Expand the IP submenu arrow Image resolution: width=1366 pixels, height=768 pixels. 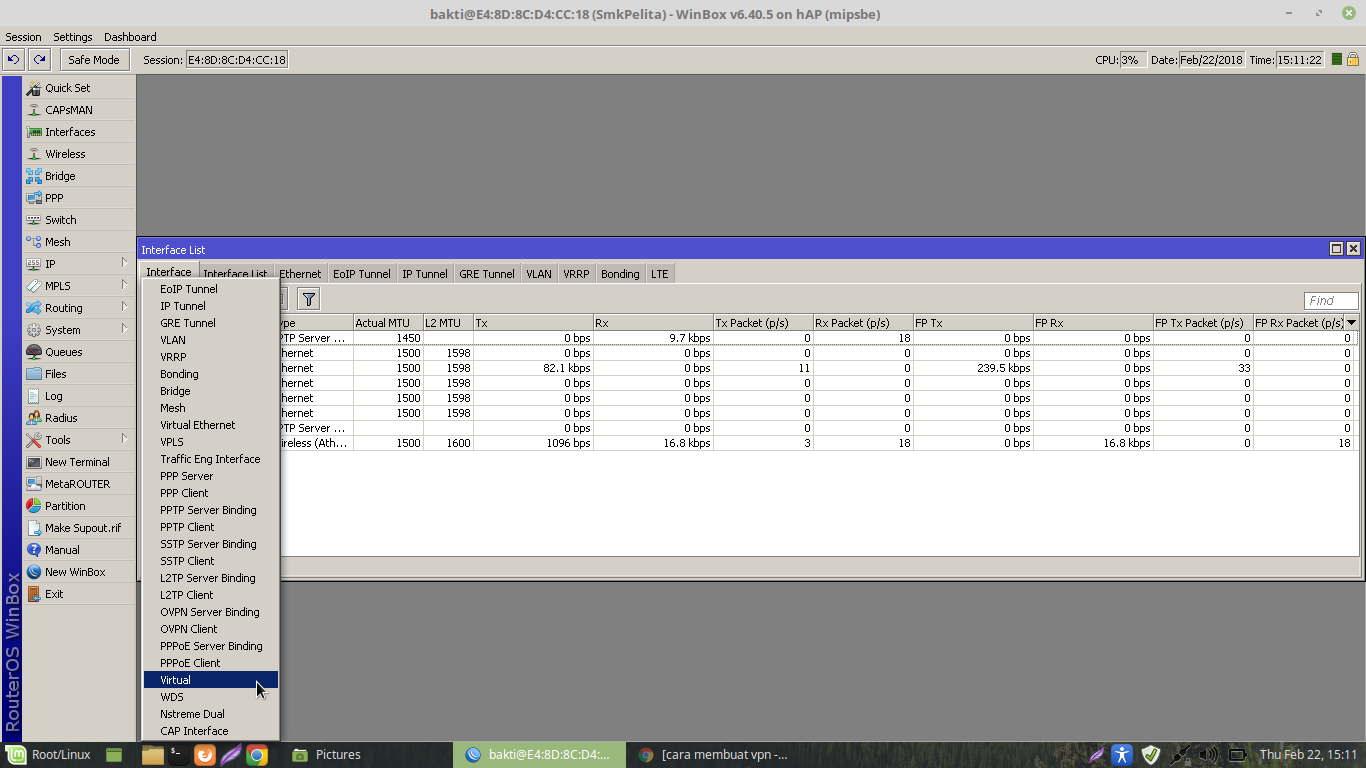124,263
